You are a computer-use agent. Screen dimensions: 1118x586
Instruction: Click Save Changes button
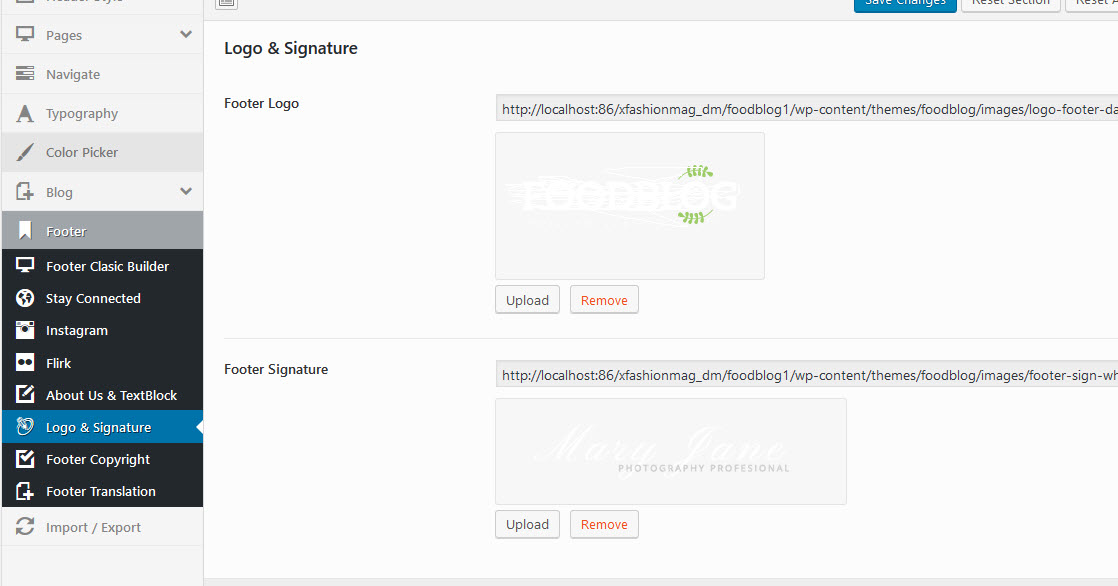tap(905, 4)
